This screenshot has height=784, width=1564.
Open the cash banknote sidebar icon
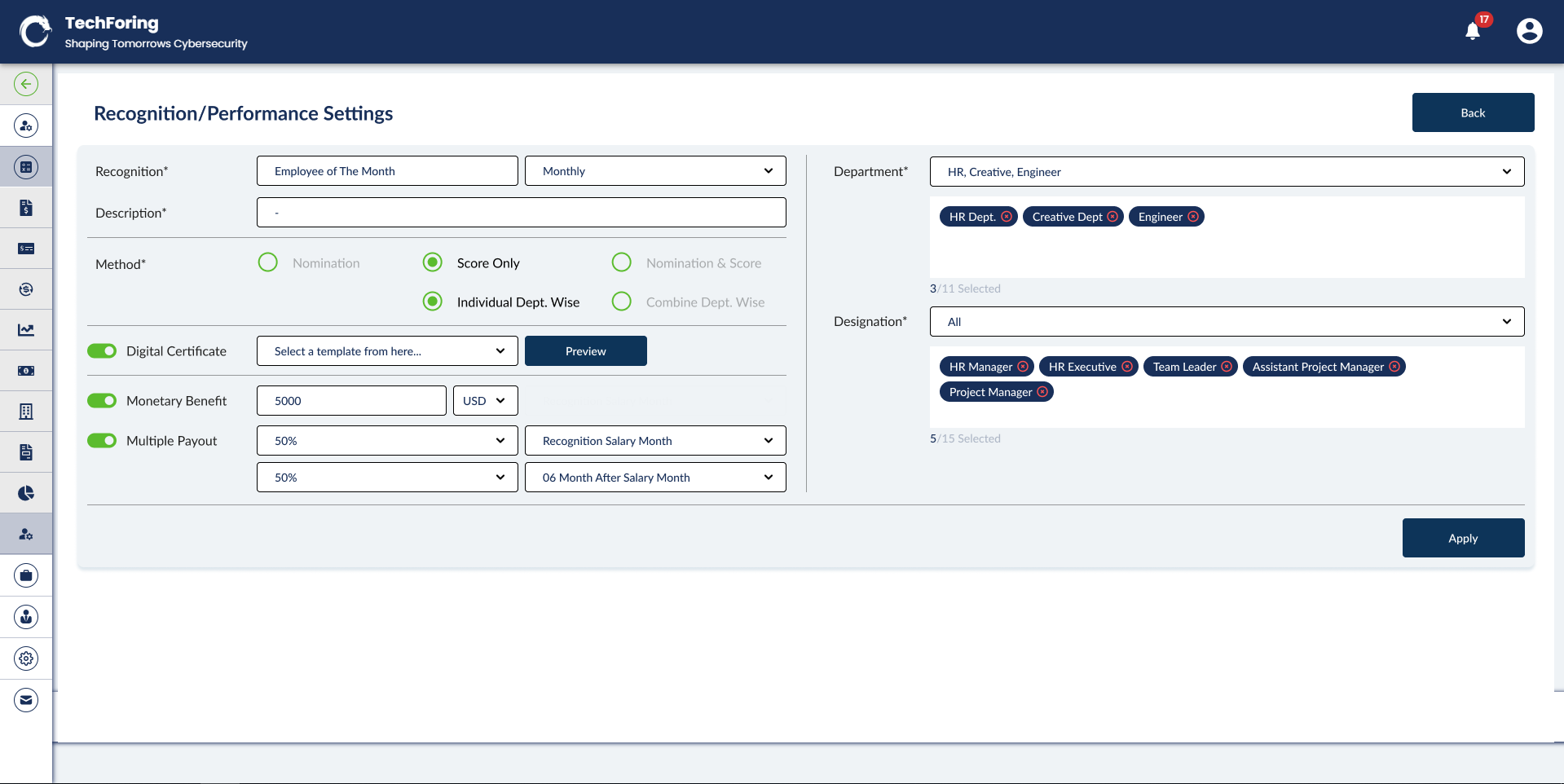click(x=26, y=371)
